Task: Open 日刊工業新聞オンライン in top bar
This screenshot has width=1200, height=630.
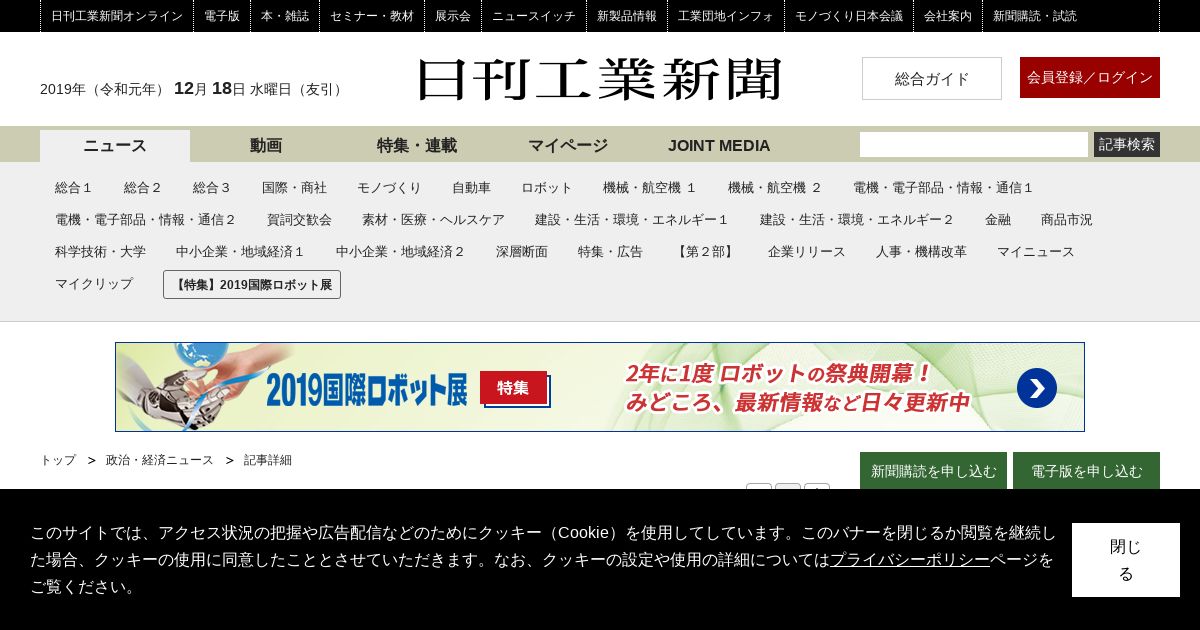Action: [x=117, y=16]
